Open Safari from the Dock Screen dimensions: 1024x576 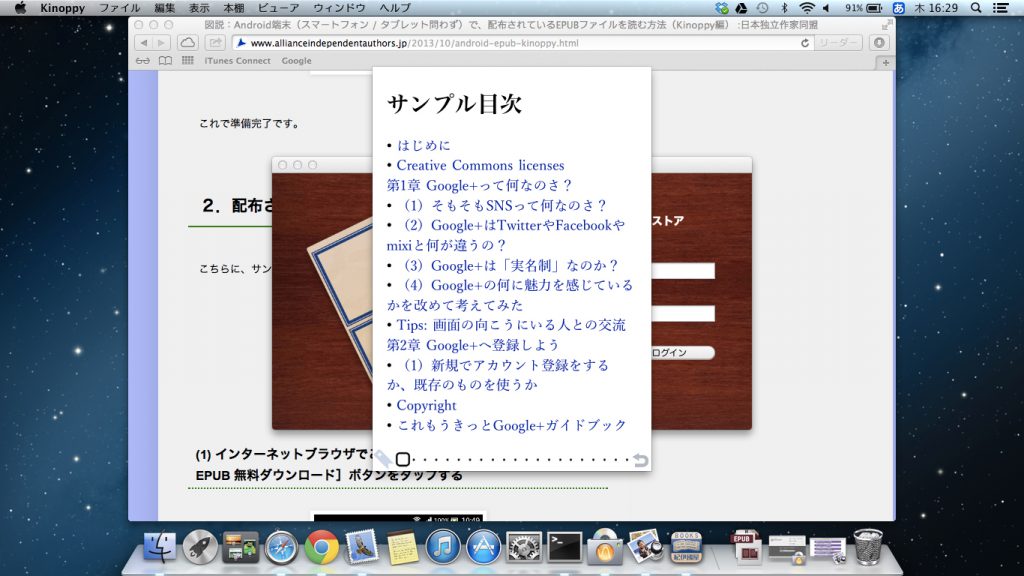pos(281,547)
